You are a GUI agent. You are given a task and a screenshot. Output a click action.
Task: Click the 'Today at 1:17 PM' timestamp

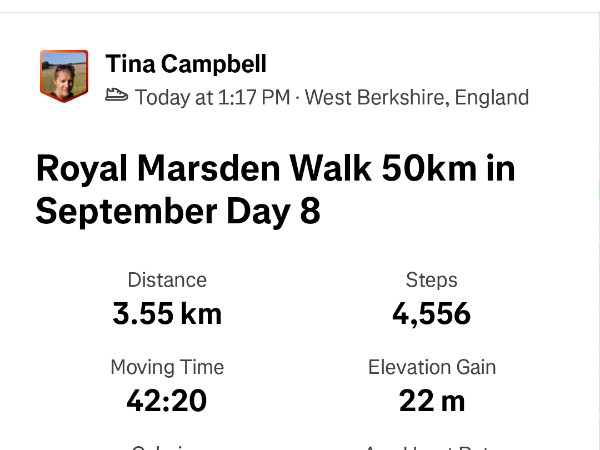(212, 97)
